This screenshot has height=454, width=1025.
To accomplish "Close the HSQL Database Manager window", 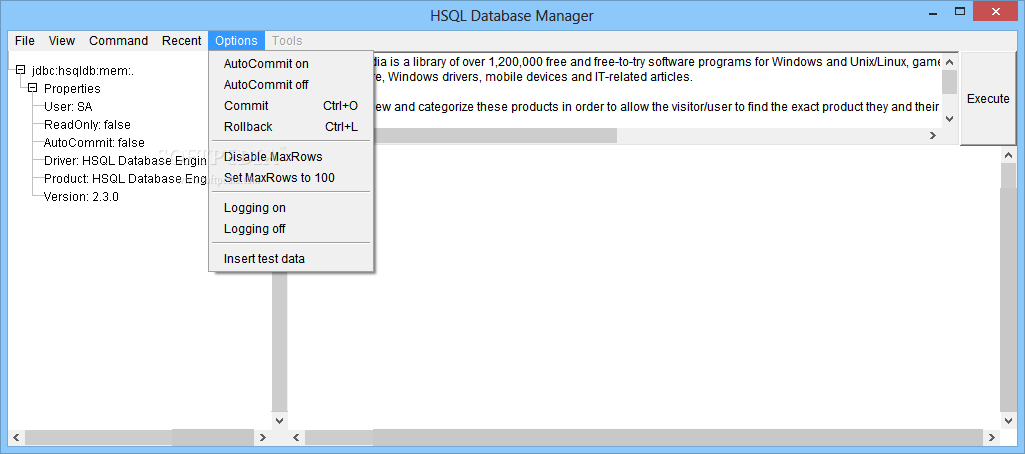I will (997, 11).
